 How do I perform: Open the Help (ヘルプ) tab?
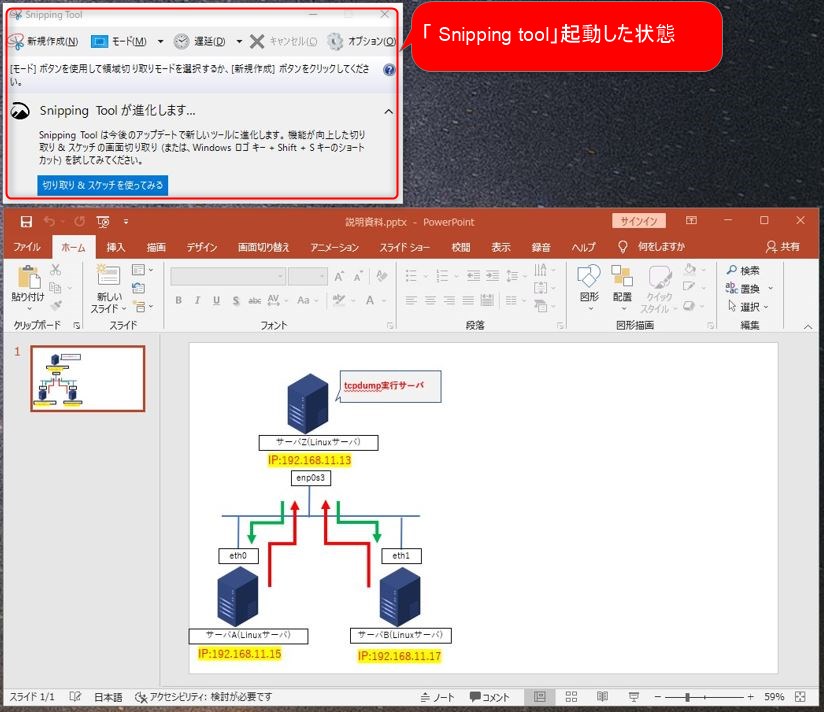pyautogui.click(x=583, y=247)
